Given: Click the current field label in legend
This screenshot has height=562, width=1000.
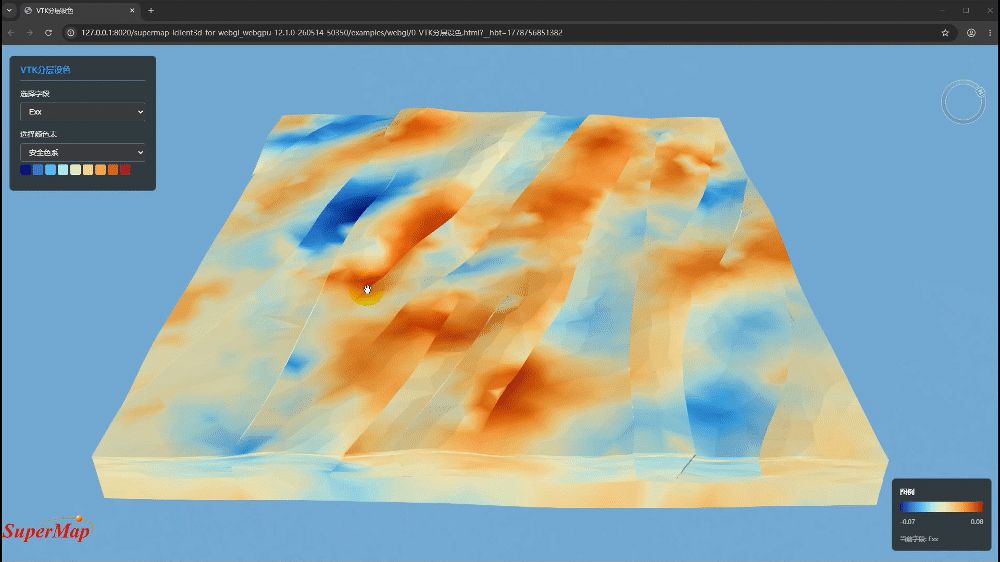Looking at the screenshot, I should tap(919, 539).
